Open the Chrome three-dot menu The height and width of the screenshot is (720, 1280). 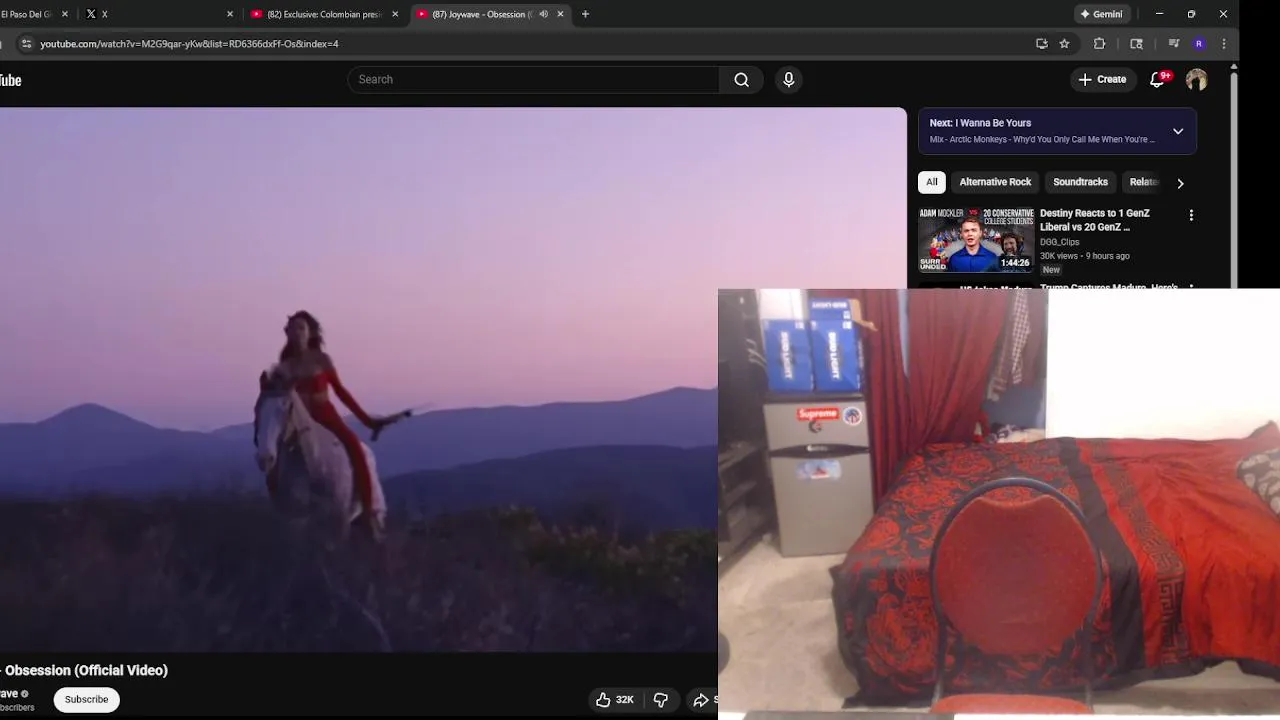(x=1224, y=44)
